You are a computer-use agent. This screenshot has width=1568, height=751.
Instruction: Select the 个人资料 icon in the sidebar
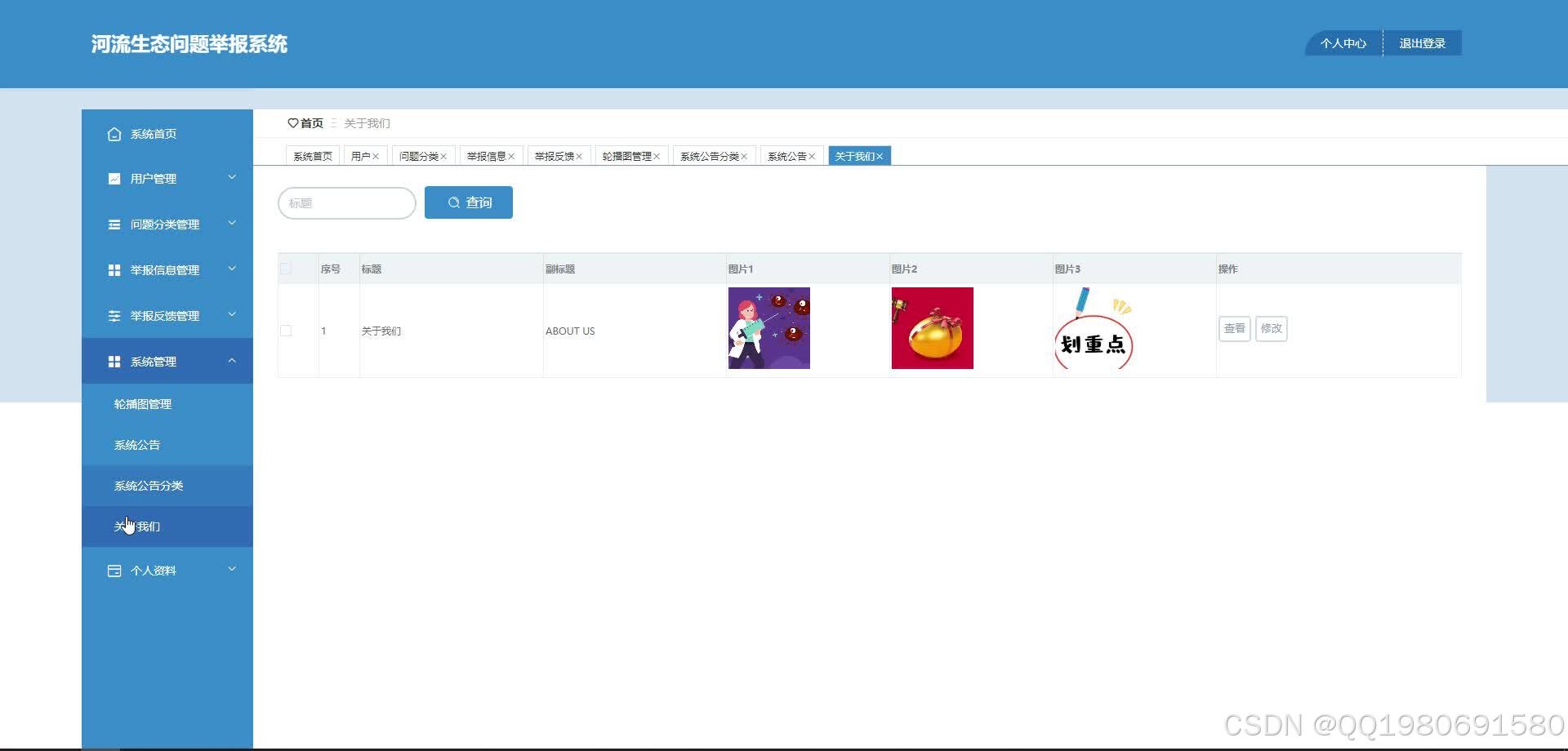click(x=114, y=570)
